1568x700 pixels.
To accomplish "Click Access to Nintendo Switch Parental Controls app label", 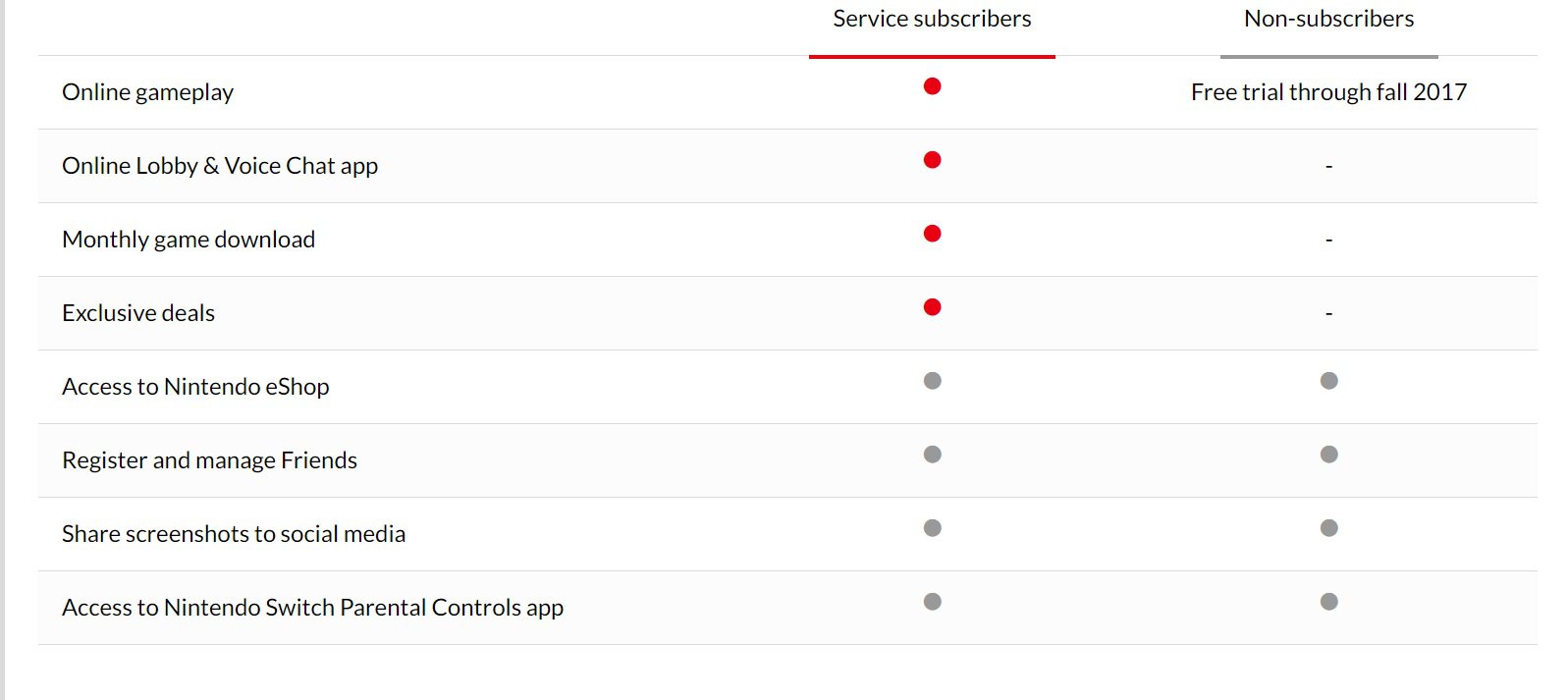I will click(x=313, y=608).
